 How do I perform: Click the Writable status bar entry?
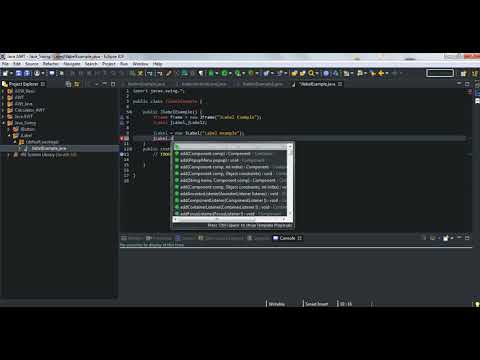(x=277, y=304)
